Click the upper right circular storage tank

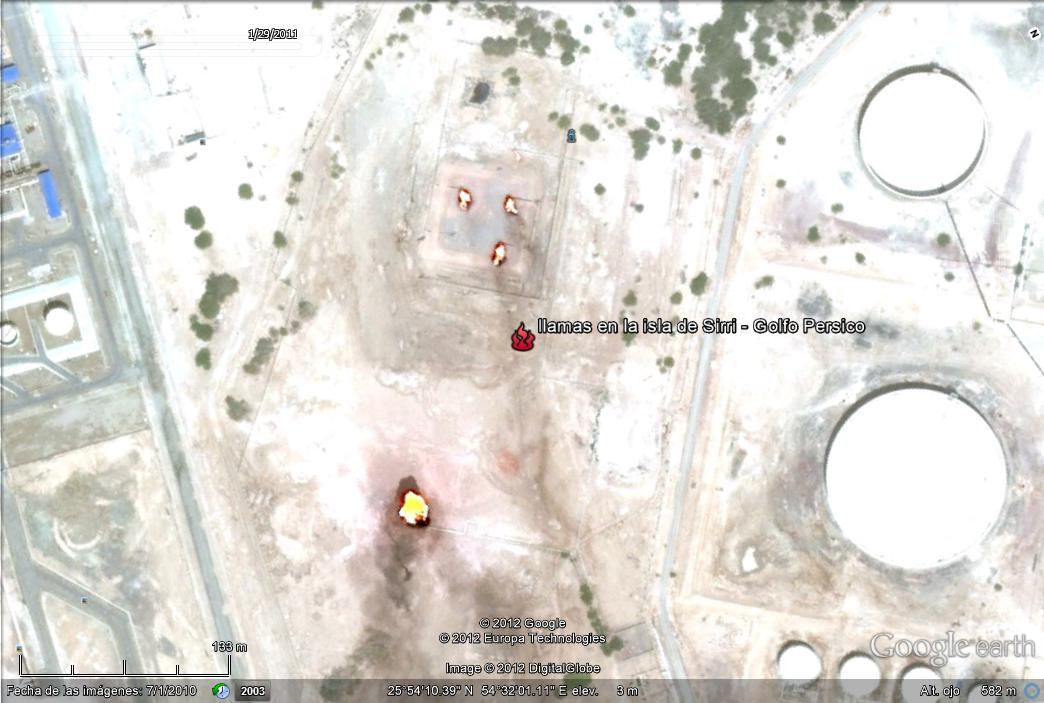(921, 129)
